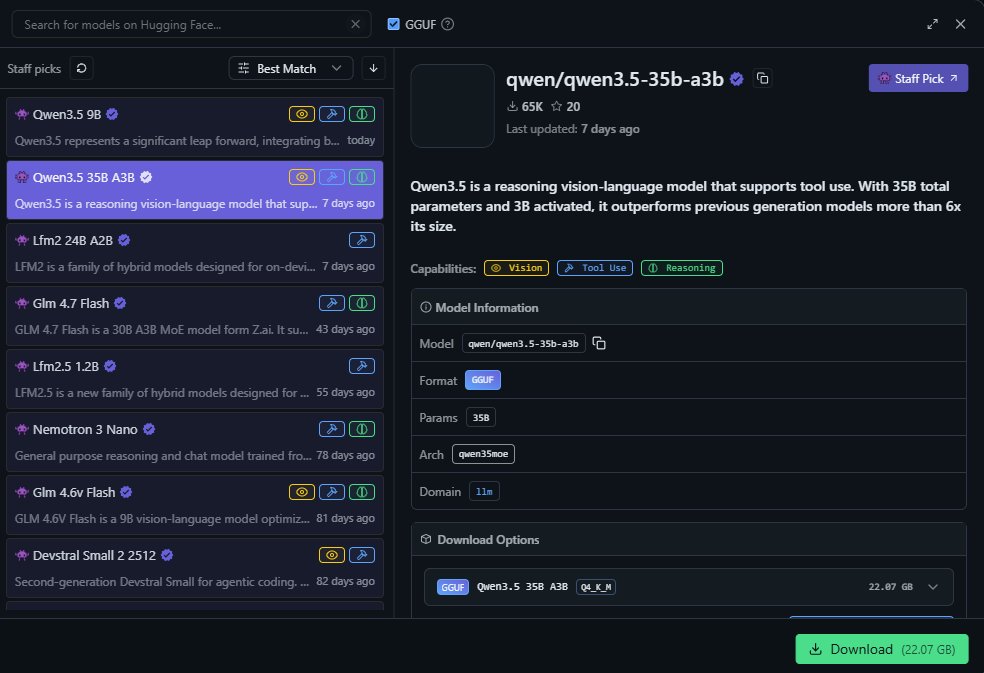Click tool use icon on Nemotron 3 Nano

[332, 429]
